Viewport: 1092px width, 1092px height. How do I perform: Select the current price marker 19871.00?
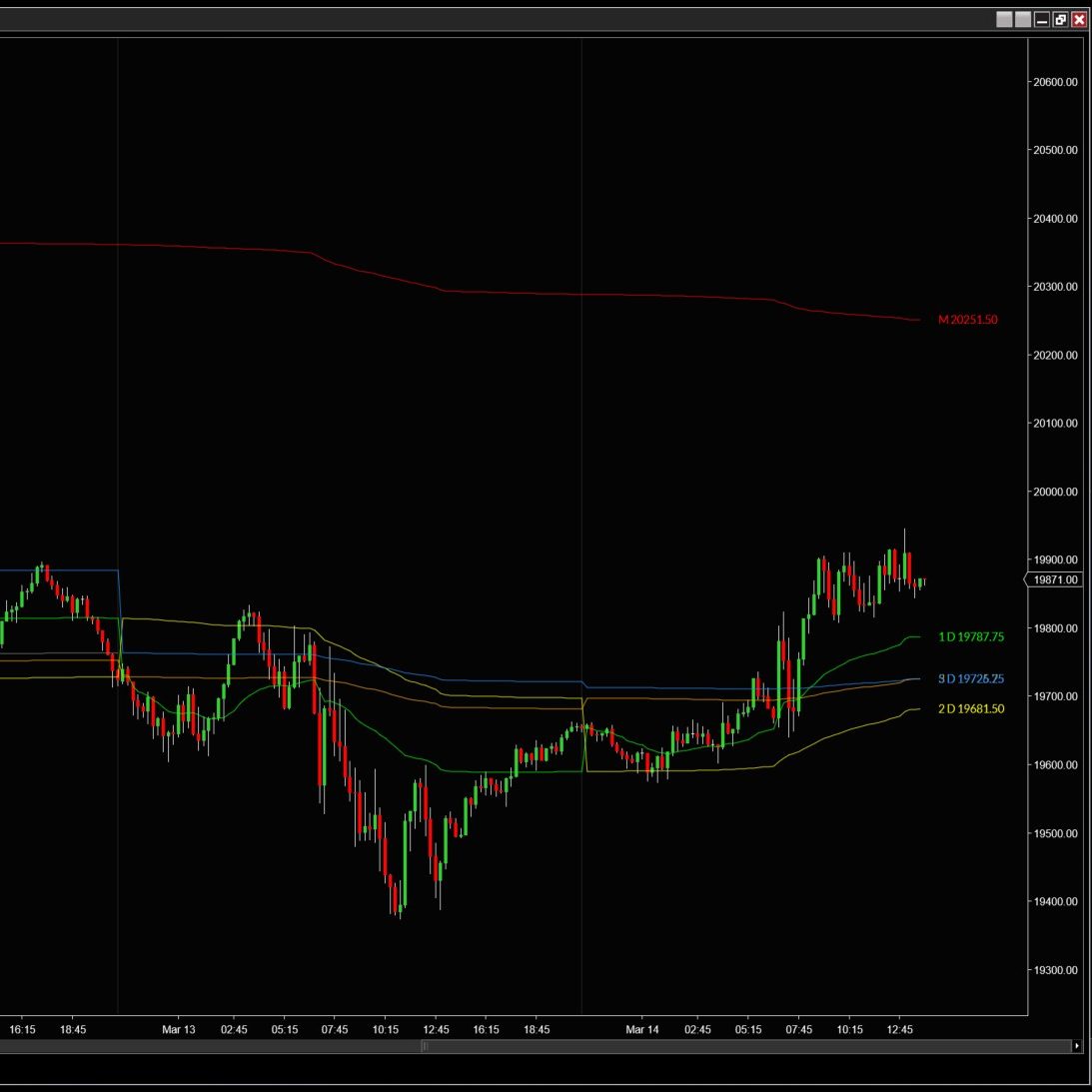[1054, 579]
